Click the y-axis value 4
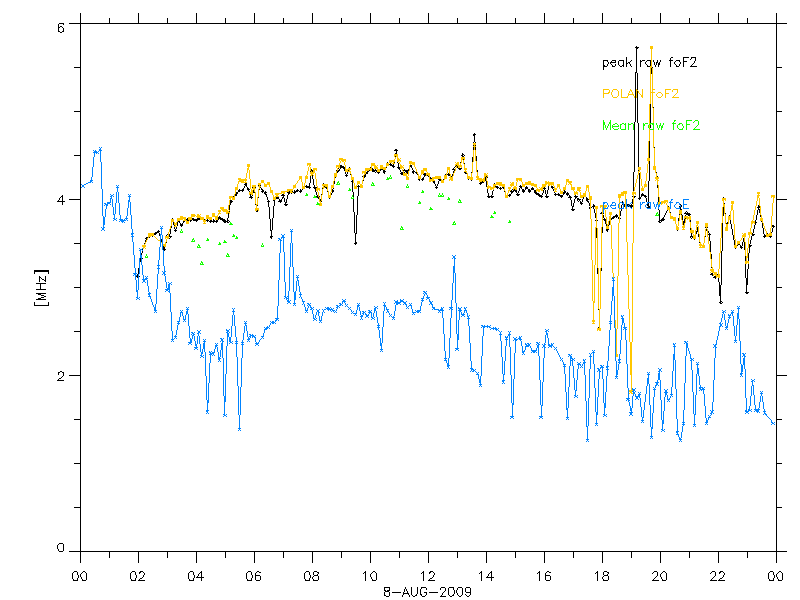The image size is (800, 600). [61, 199]
